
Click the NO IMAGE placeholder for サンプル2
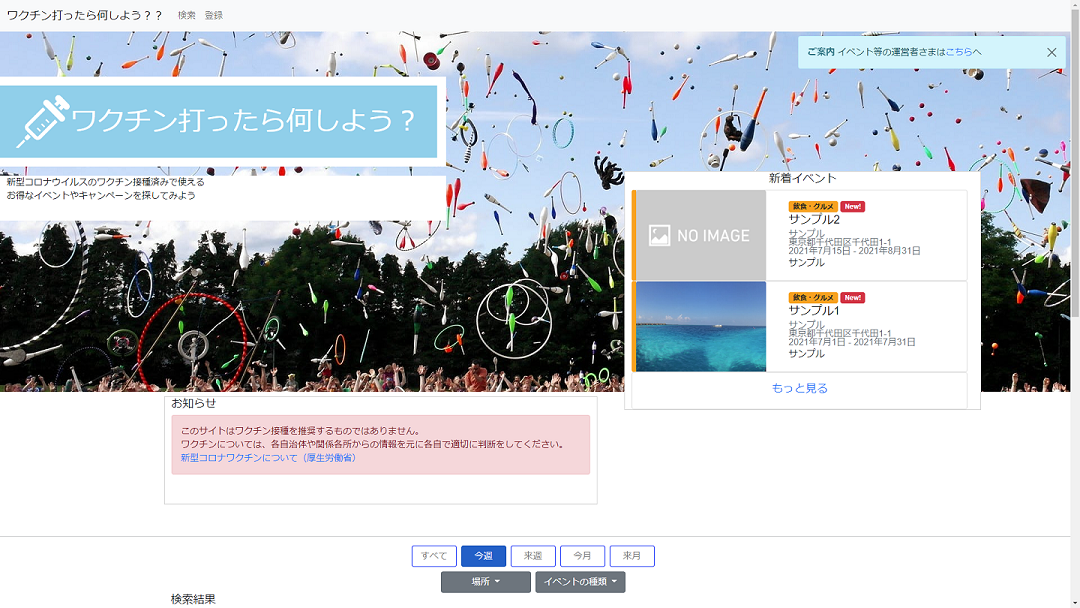[700, 236]
